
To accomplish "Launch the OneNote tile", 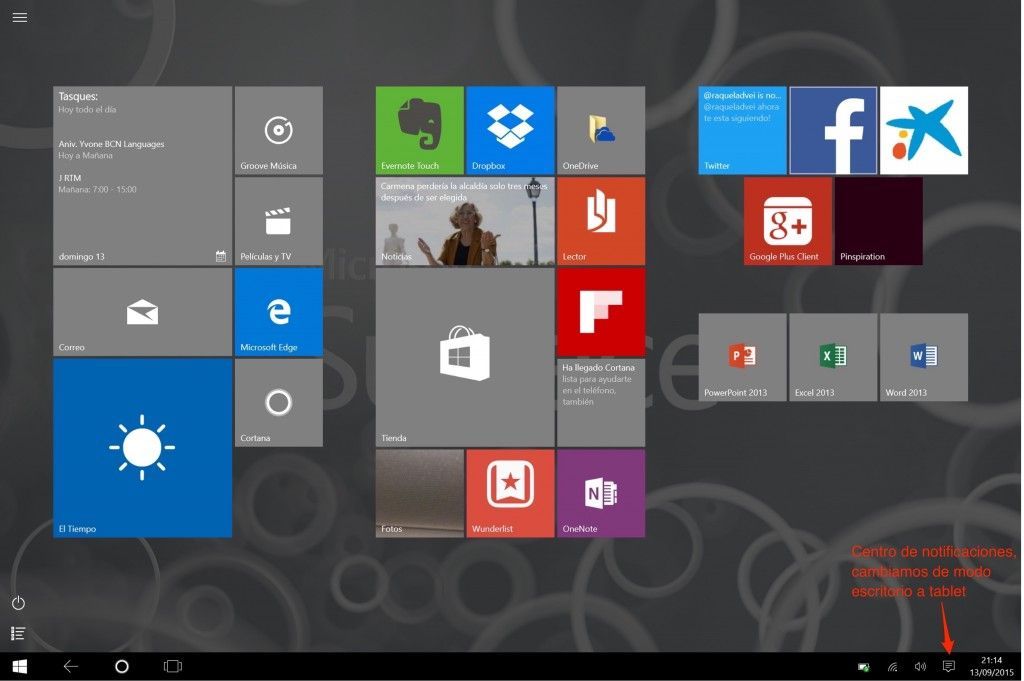I will point(601,494).
